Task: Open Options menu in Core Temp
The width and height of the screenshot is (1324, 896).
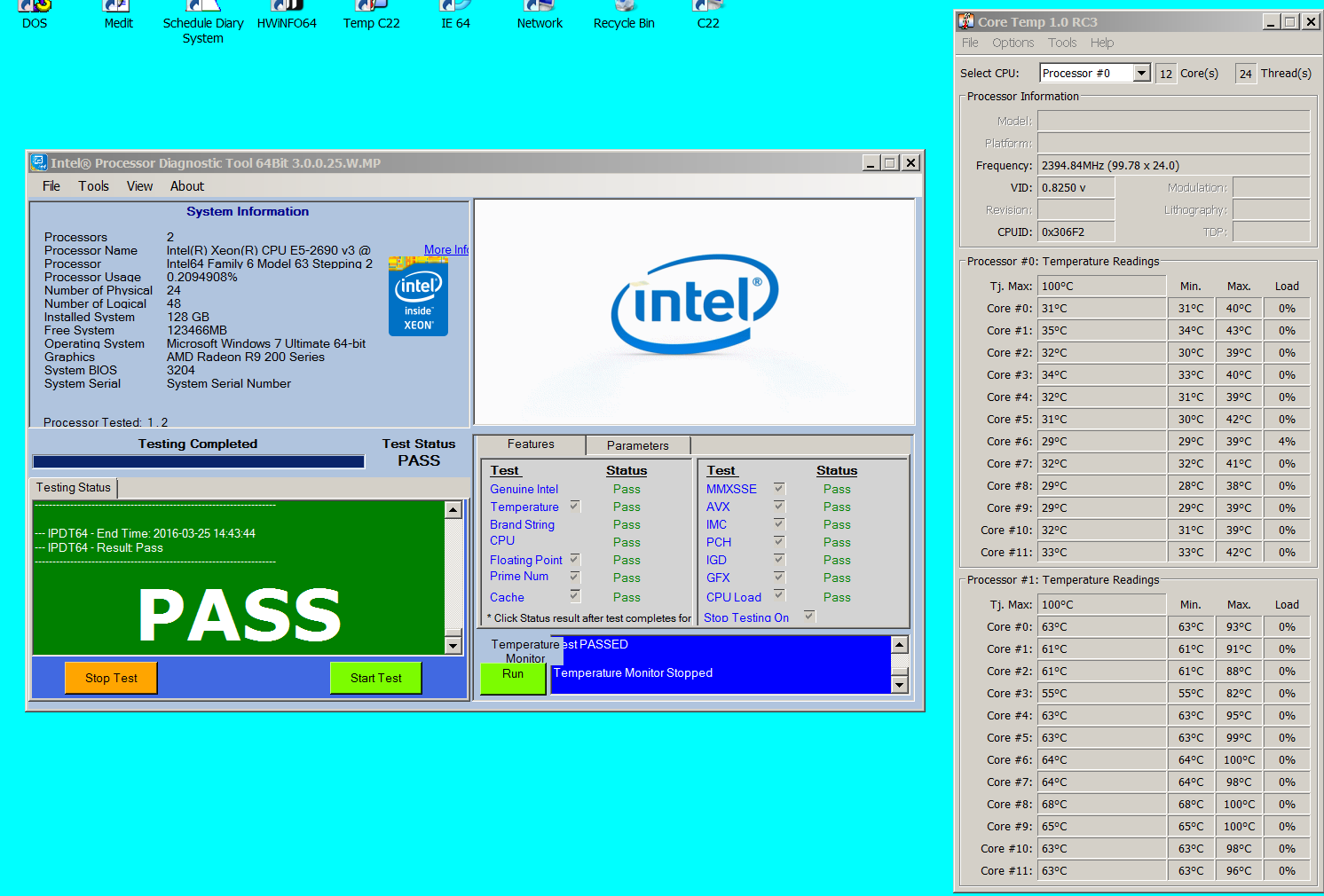Action: tap(1013, 43)
